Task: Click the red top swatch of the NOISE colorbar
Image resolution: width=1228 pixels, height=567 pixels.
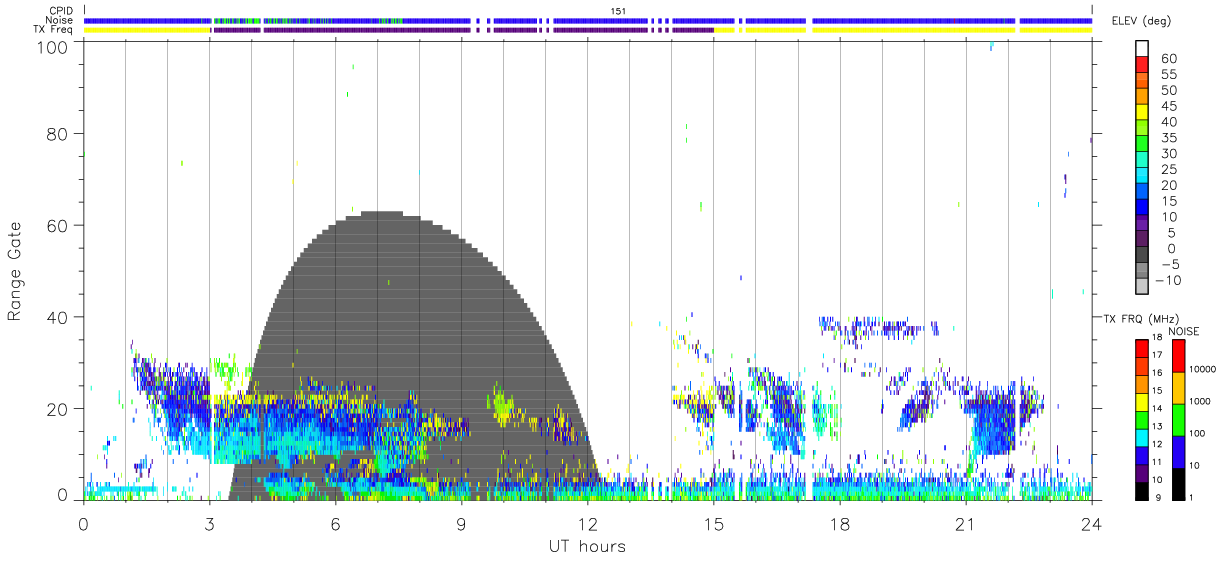Action: tap(1178, 355)
